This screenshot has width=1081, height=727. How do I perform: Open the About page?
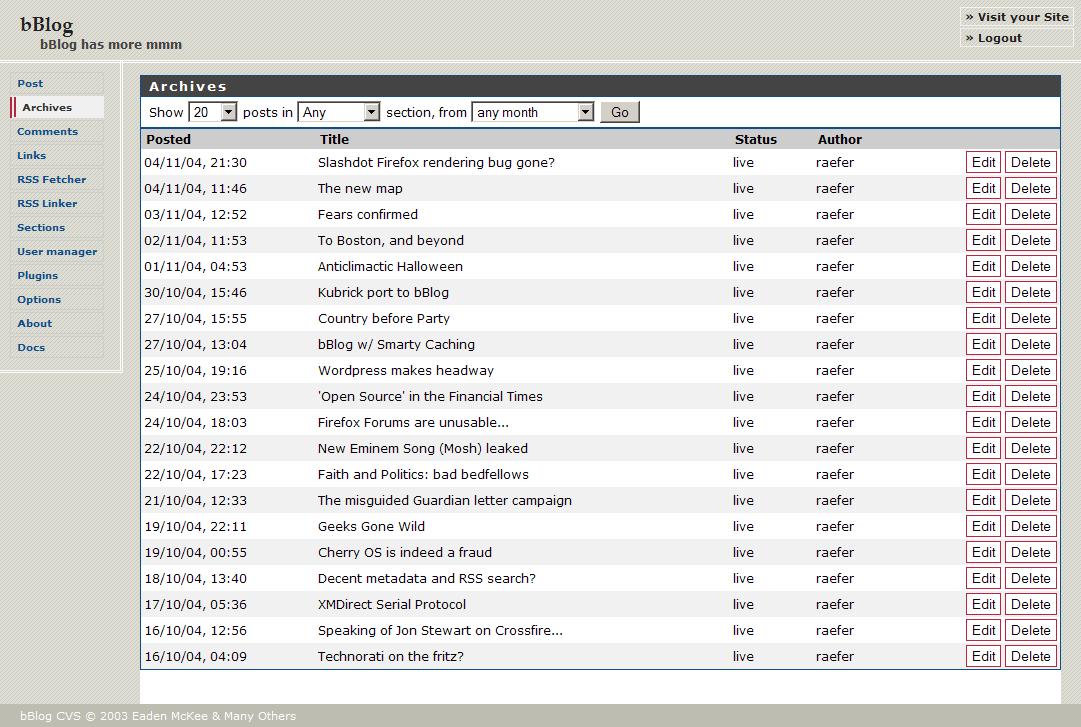[57, 323]
